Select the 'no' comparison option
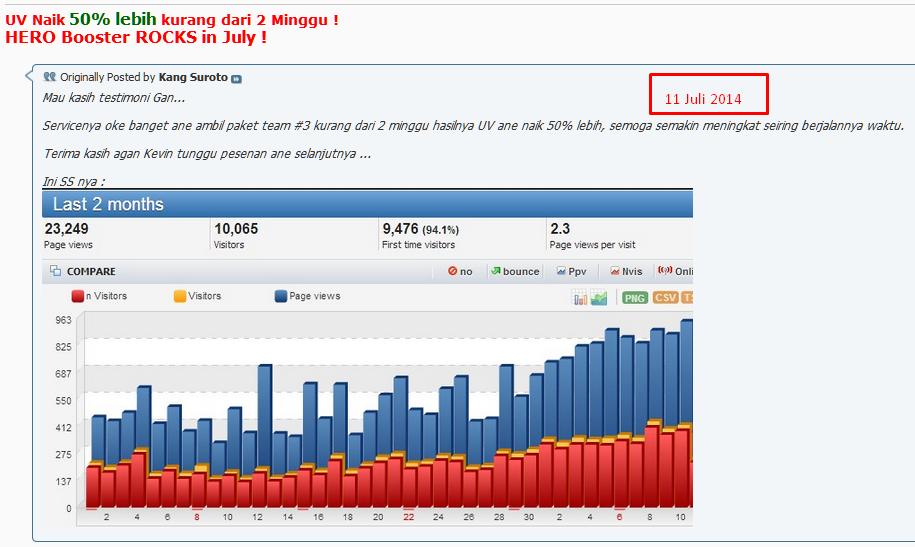Image resolution: width=915 pixels, height=547 pixels. pyautogui.click(x=460, y=271)
